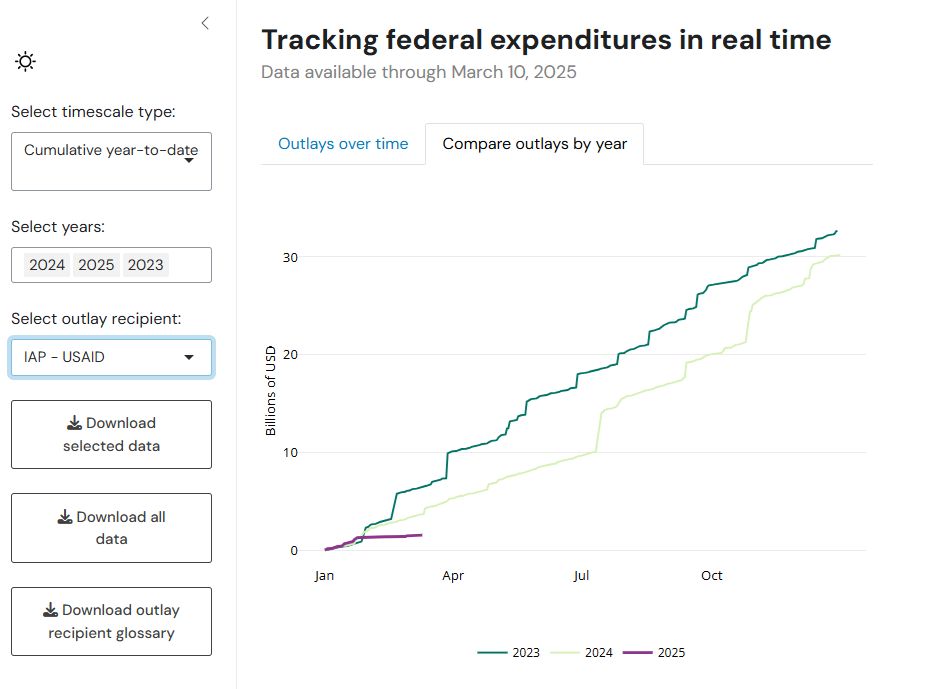Click the '20' y-axis label

click(290, 355)
